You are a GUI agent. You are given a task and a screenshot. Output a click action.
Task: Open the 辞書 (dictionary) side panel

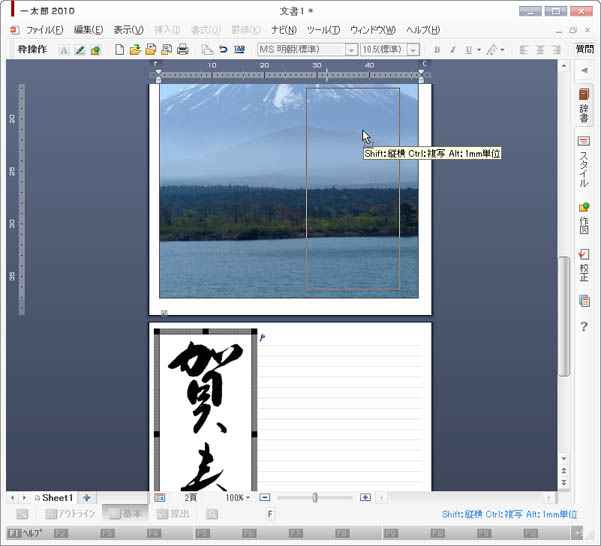tap(584, 106)
